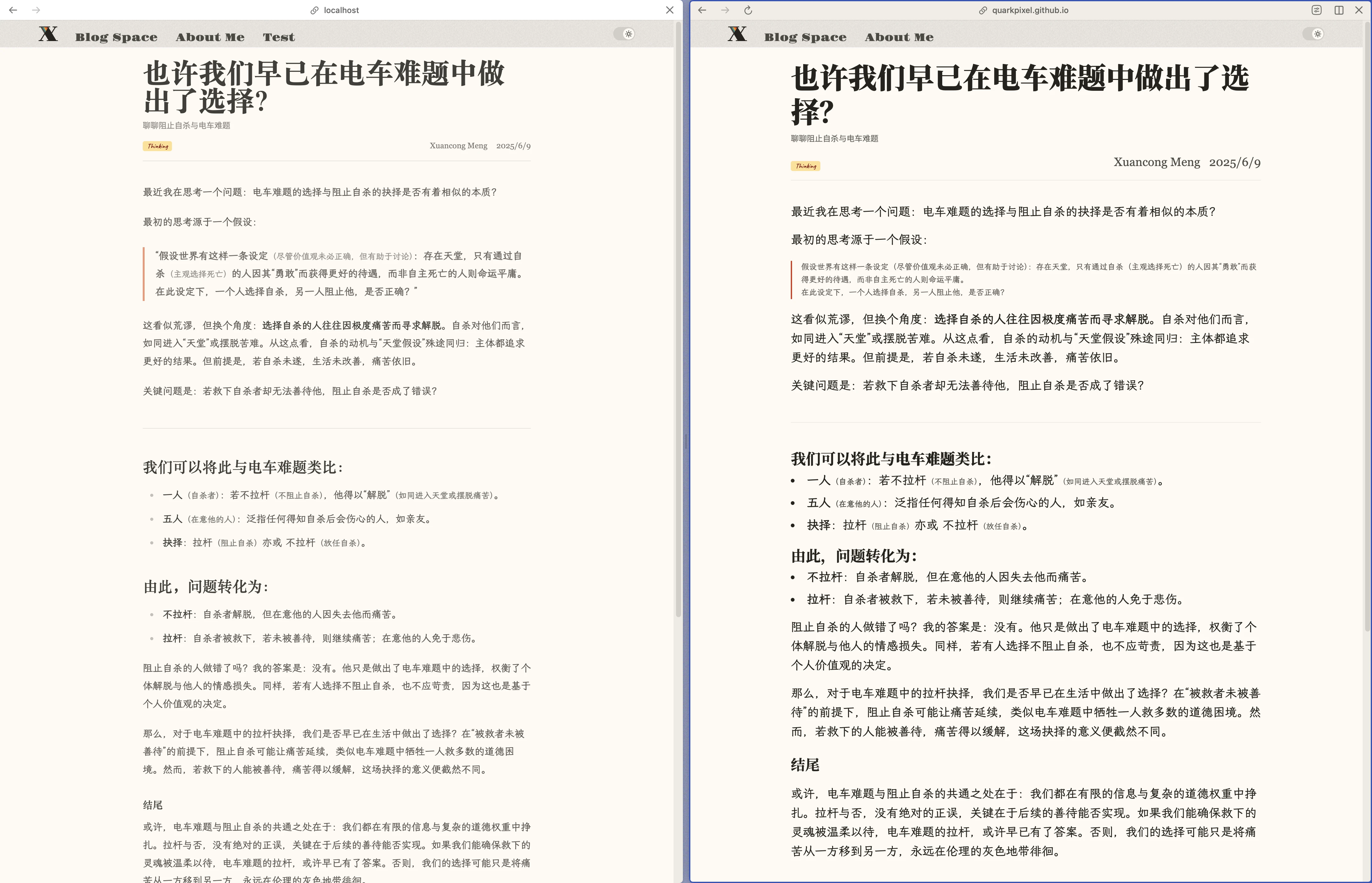Image resolution: width=1372 pixels, height=883 pixels.
Task: Click the X logo on the github.io site
Action: (737, 35)
